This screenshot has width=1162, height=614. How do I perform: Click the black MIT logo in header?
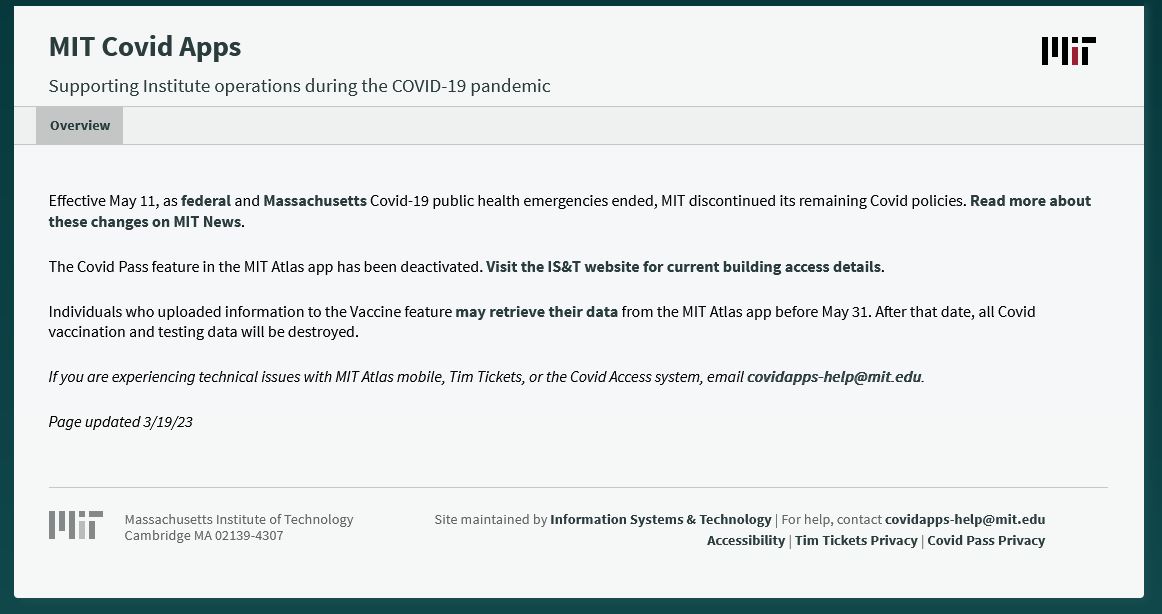coord(1068,51)
